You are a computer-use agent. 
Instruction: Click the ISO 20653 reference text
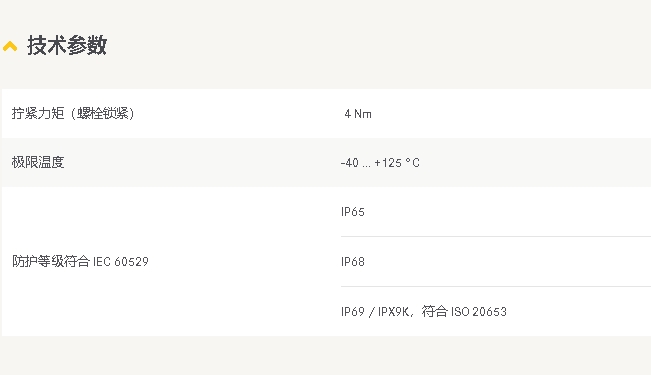coord(479,311)
